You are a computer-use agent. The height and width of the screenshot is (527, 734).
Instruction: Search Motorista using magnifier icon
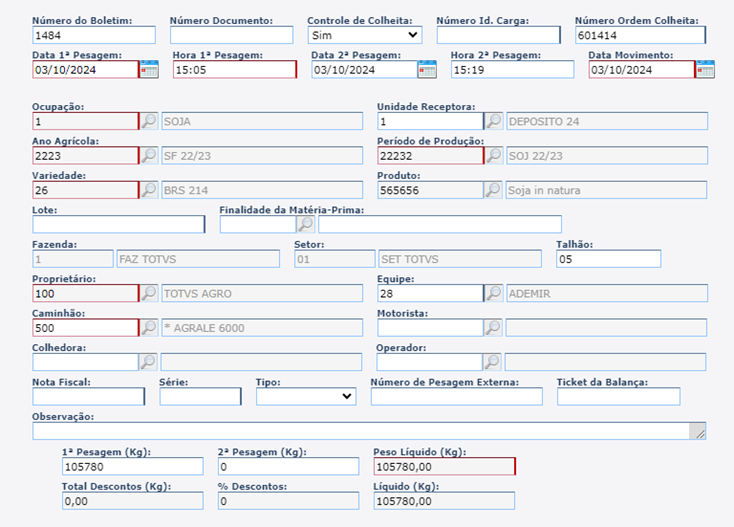tap(494, 327)
